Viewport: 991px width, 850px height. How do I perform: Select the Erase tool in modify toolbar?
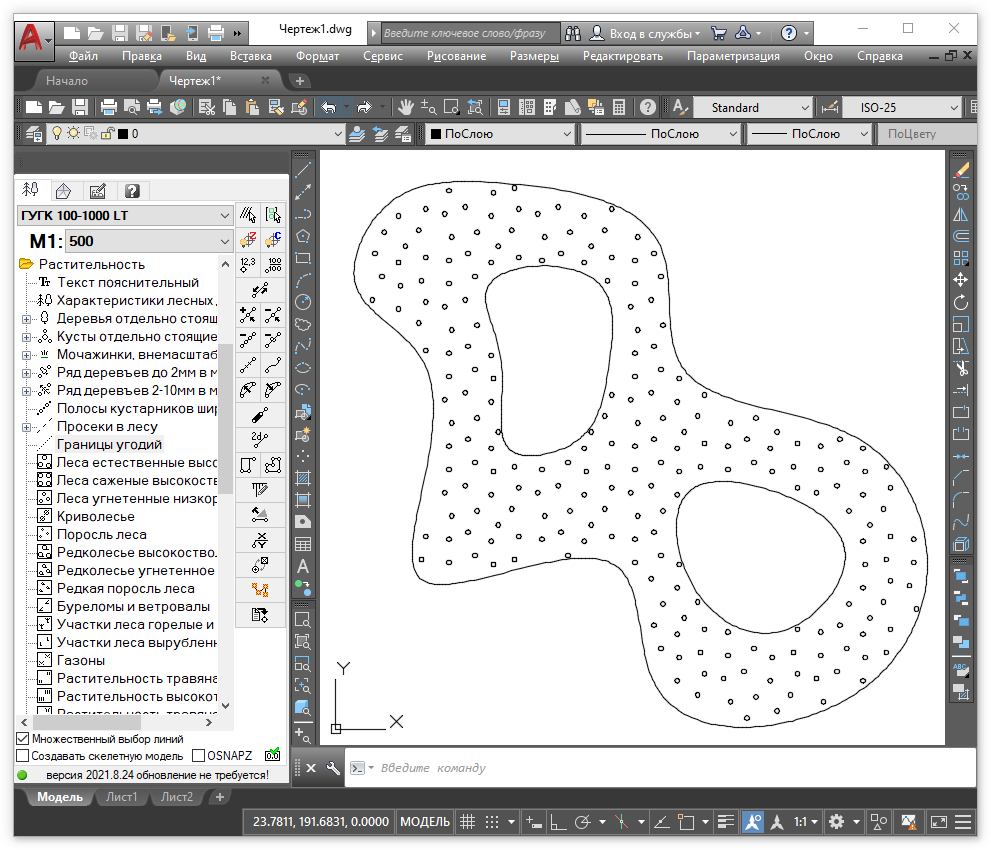coord(961,170)
